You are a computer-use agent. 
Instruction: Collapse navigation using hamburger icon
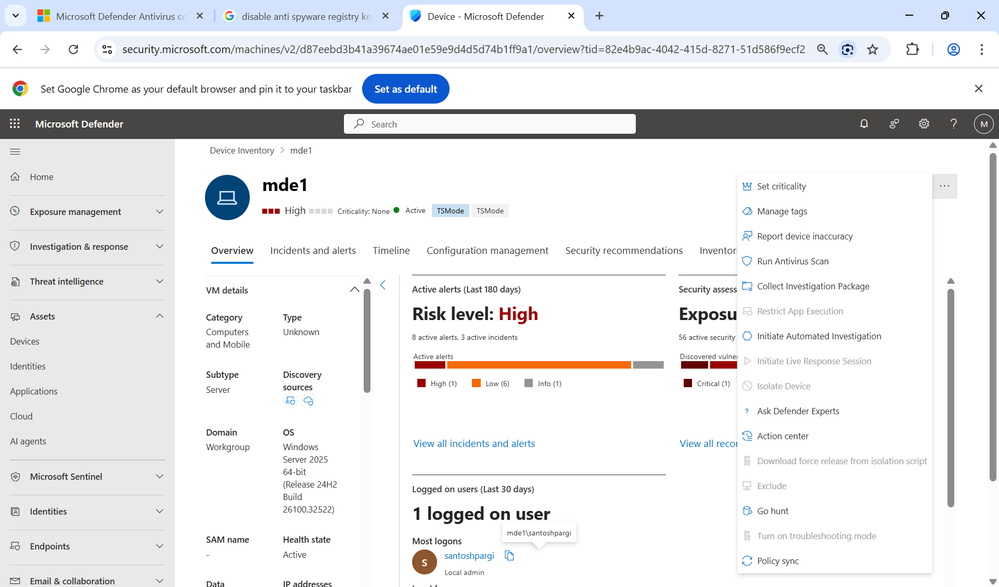[x=14, y=151]
